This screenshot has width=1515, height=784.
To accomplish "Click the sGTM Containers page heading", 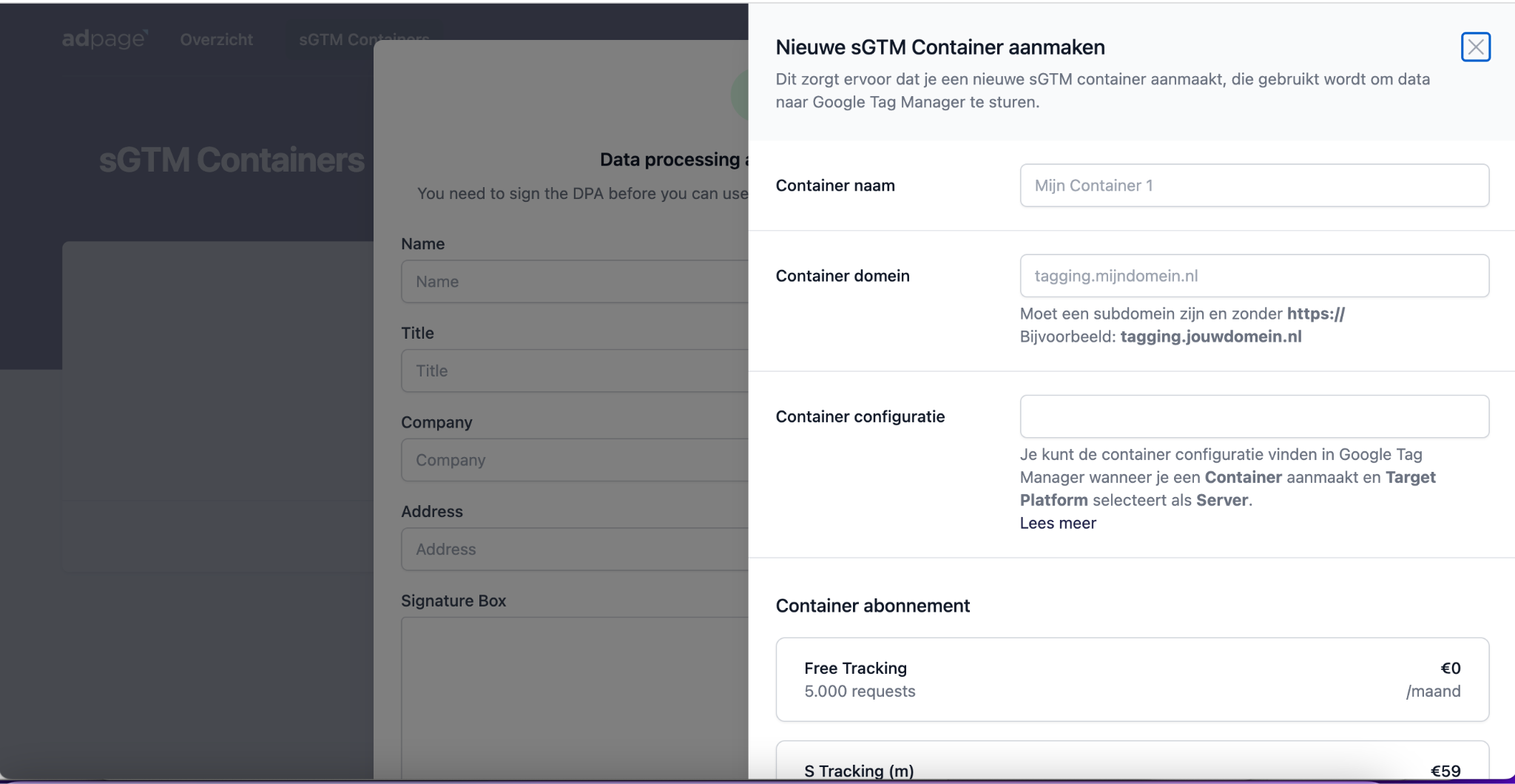I will (x=232, y=160).
